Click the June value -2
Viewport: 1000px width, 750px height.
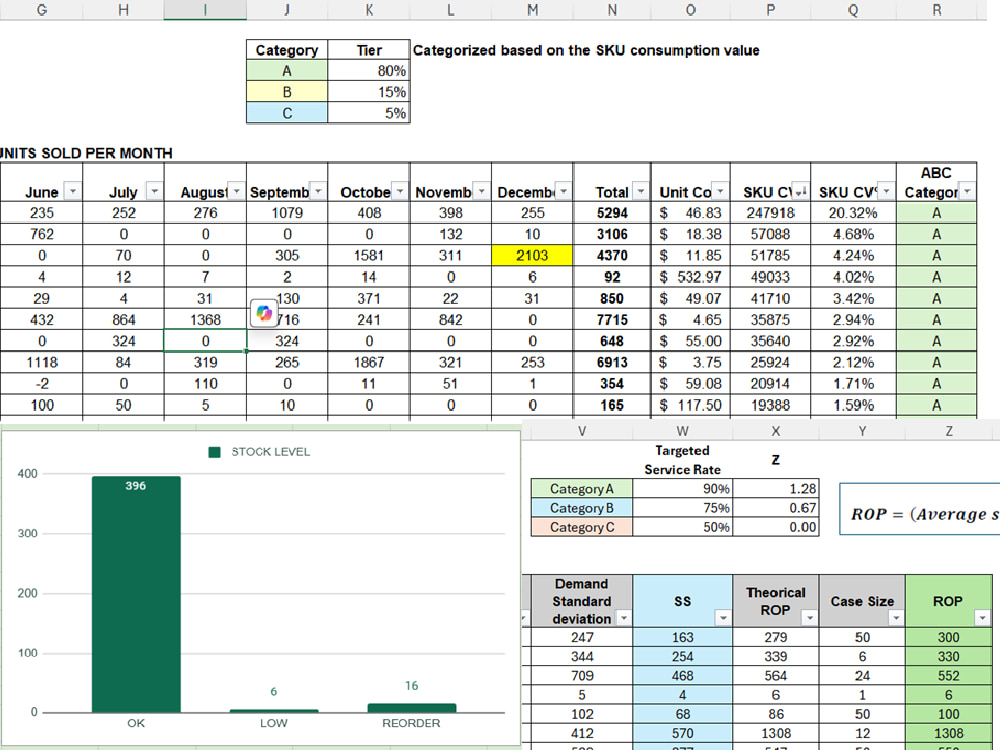click(x=41, y=383)
